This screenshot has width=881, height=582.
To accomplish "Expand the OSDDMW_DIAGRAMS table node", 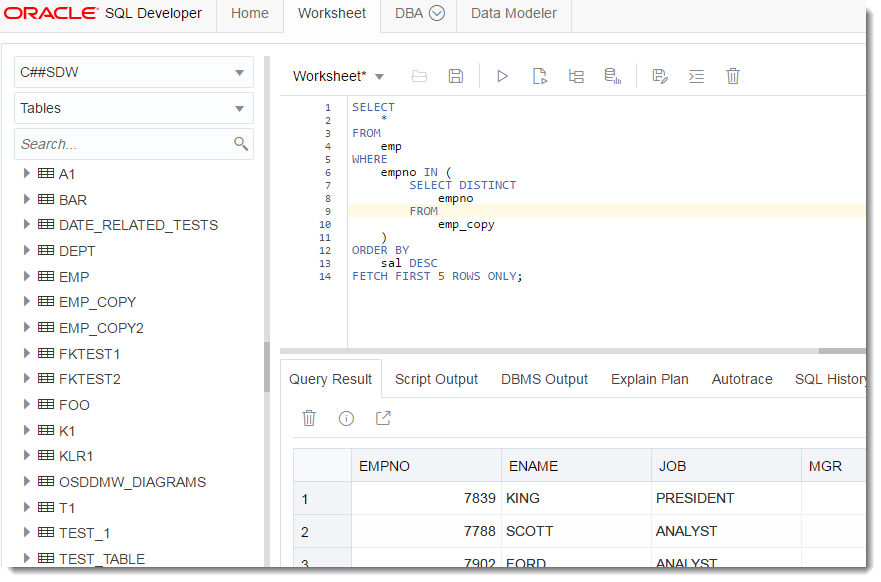I will 26,481.
